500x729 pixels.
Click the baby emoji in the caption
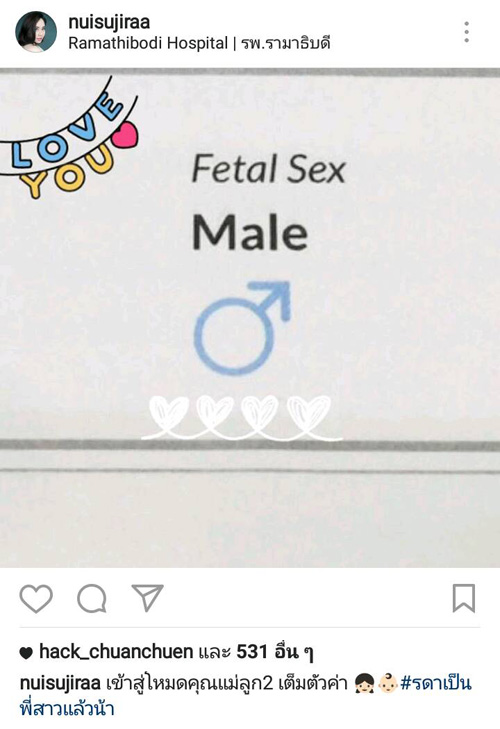click(387, 685)
